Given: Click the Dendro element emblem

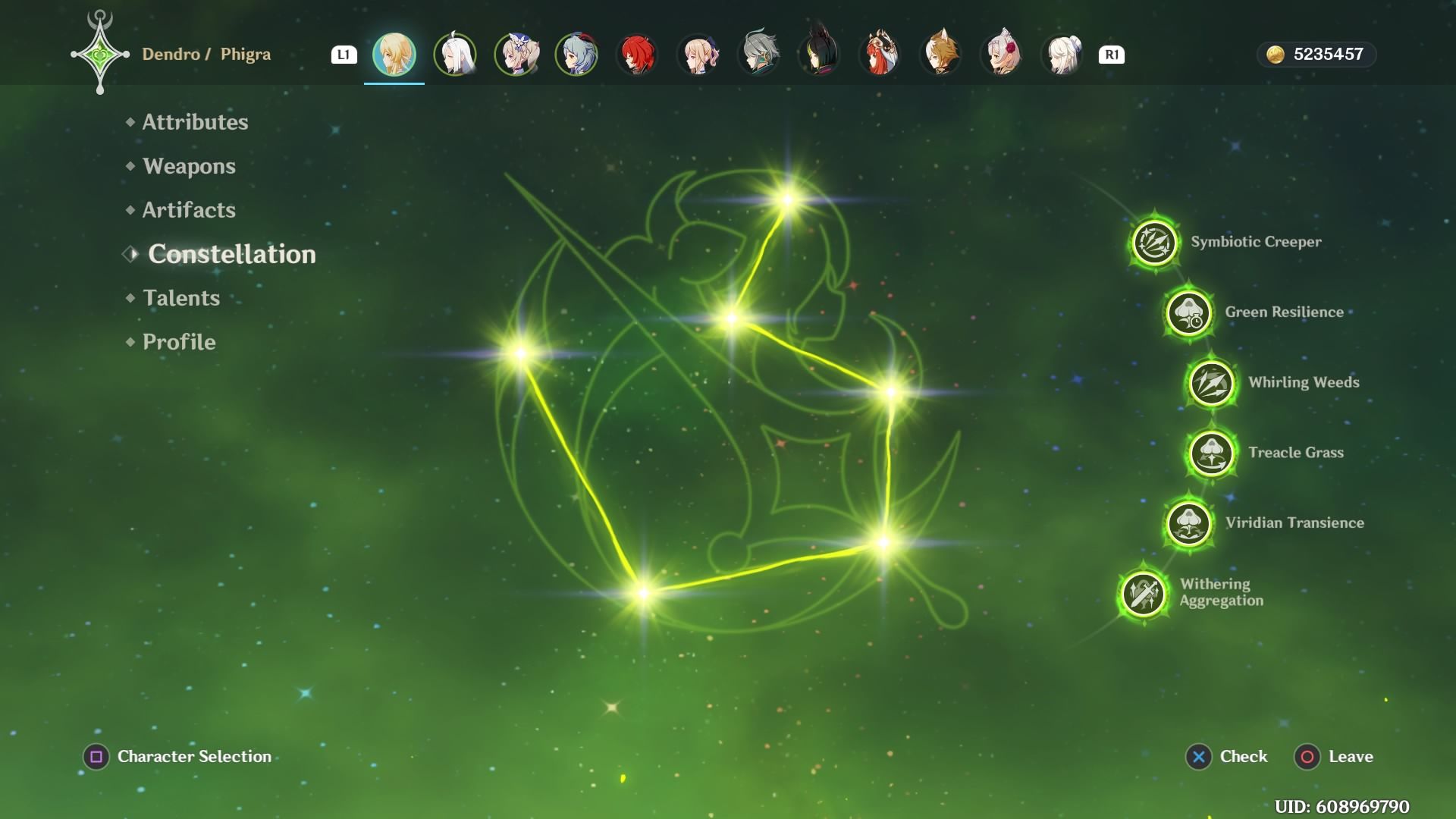Looking at the screenshot, I should coord(100,55).
